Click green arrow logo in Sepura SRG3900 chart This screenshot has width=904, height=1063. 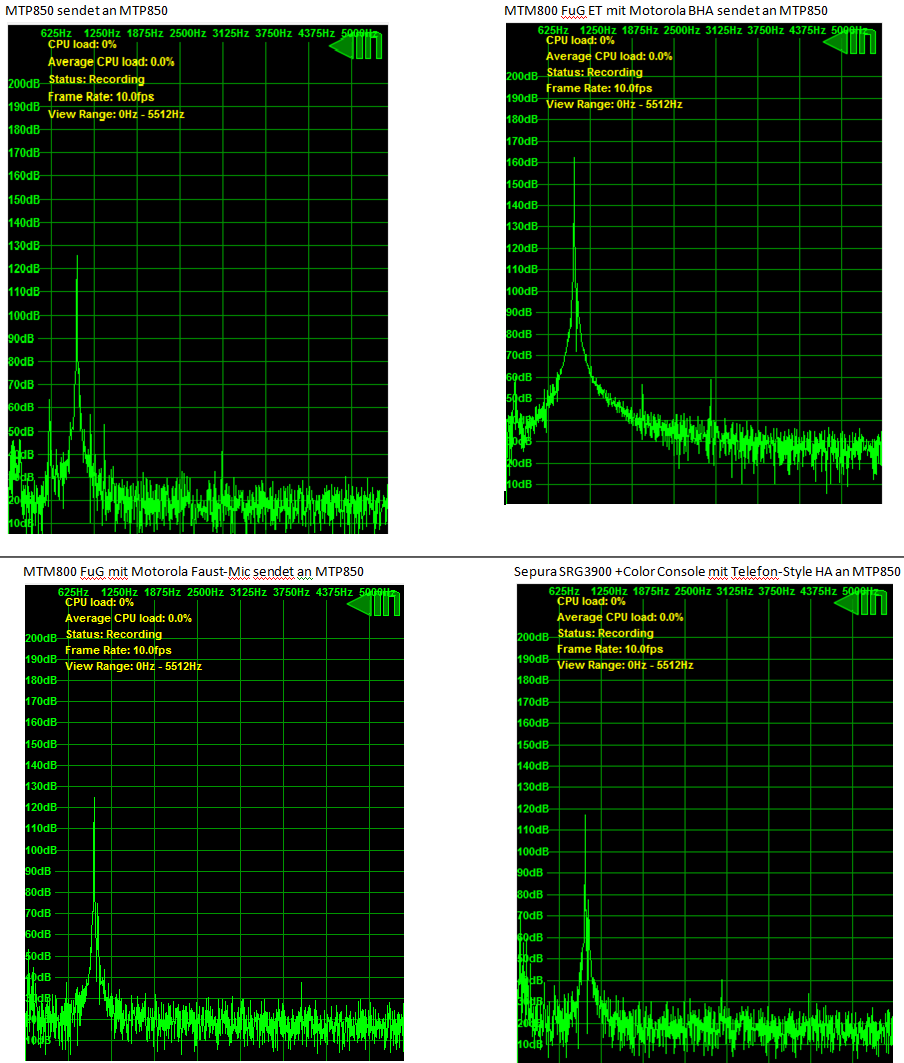coord(864,602)
